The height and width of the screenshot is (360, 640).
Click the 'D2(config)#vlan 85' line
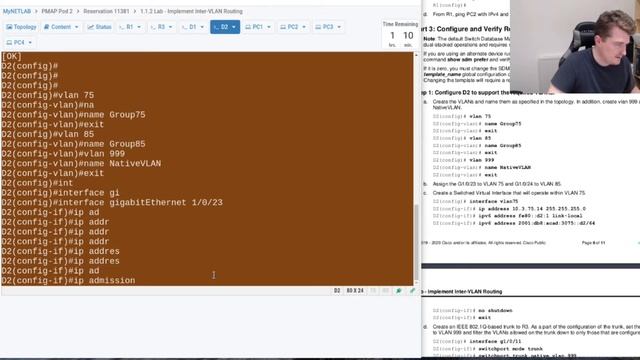[x=48, y=134]
